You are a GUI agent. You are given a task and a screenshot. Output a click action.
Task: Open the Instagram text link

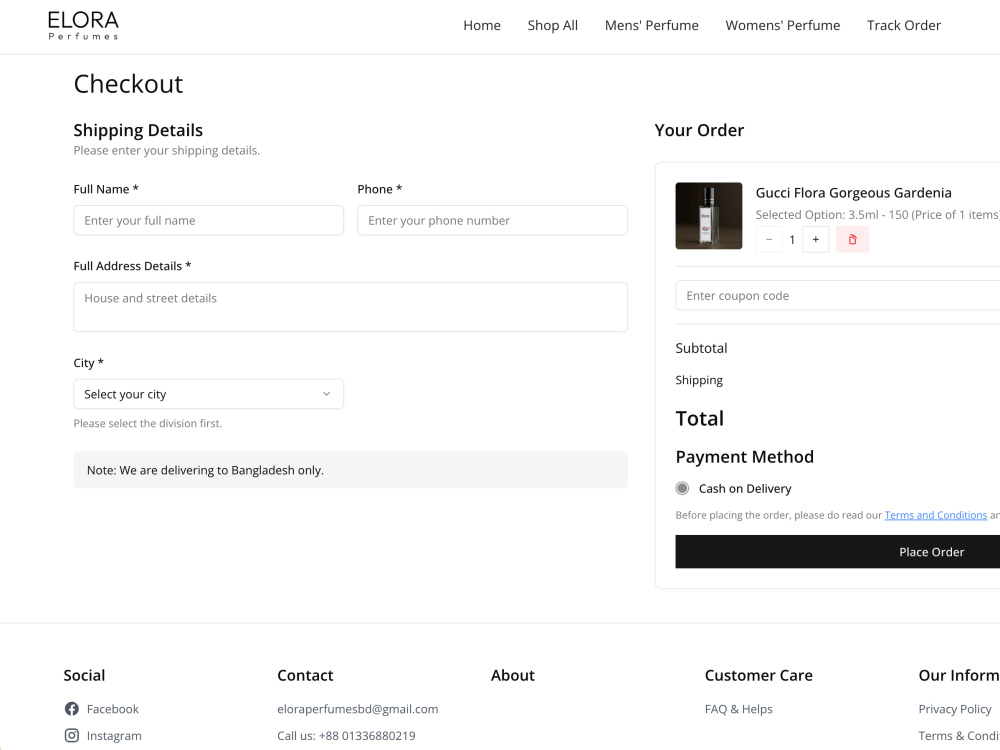(114, 736)
